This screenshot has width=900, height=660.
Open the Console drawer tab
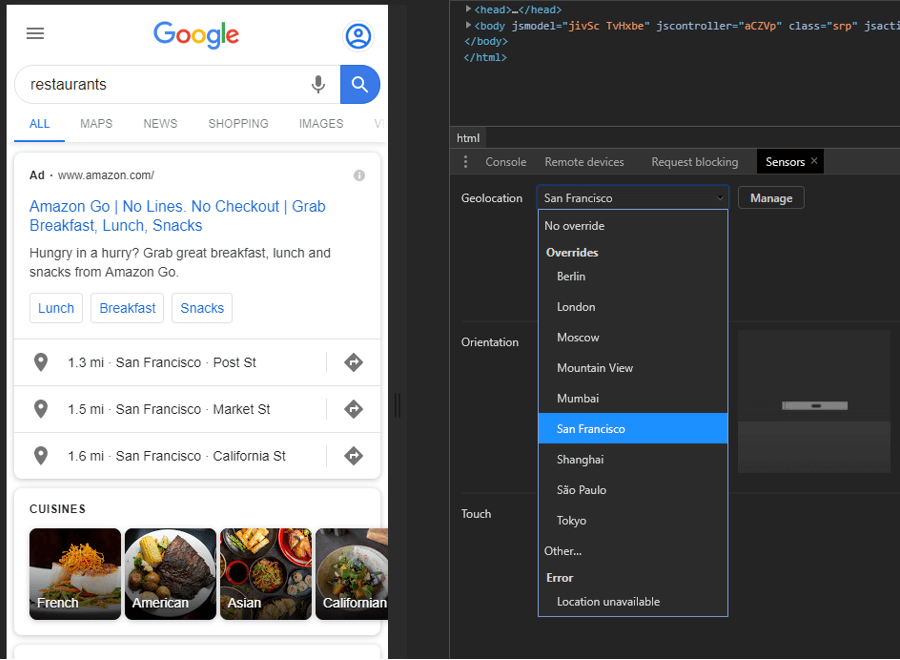[x=506, y=162]
